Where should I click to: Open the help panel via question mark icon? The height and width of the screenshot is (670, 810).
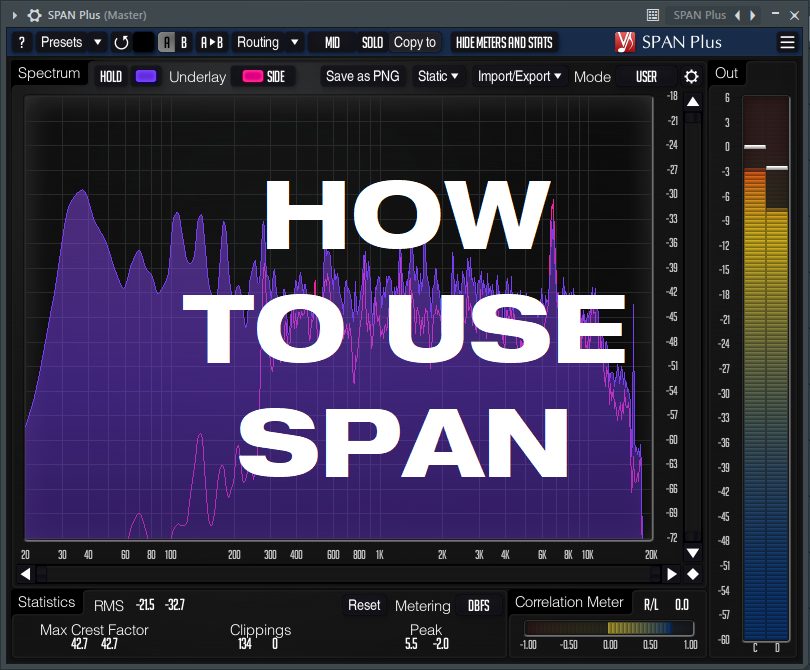21,42
